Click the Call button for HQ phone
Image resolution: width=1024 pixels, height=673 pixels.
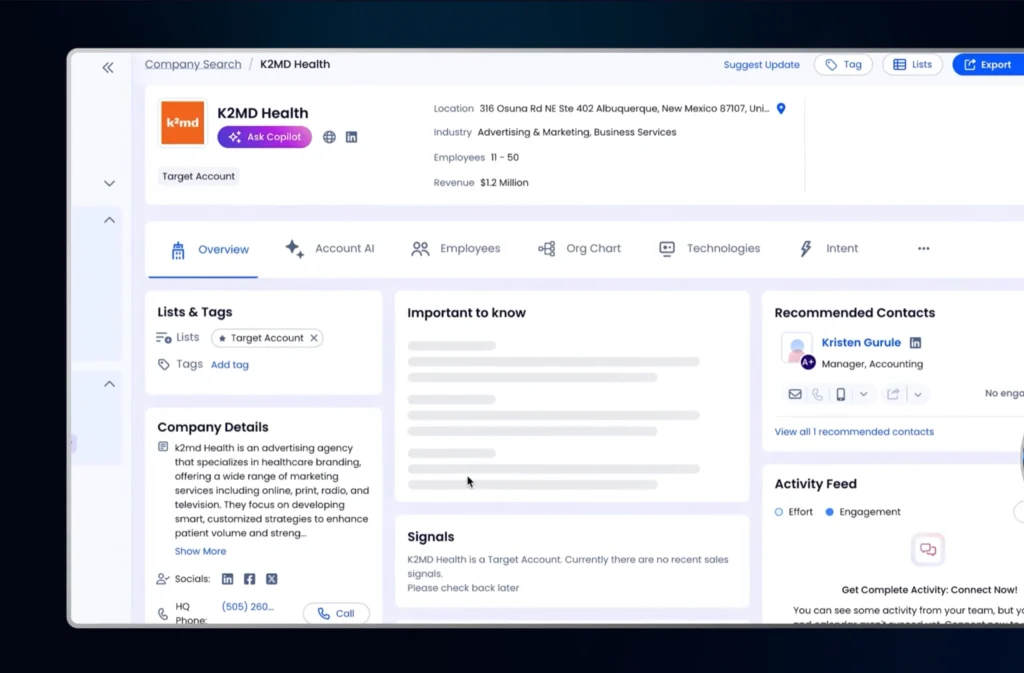point(336,614)
